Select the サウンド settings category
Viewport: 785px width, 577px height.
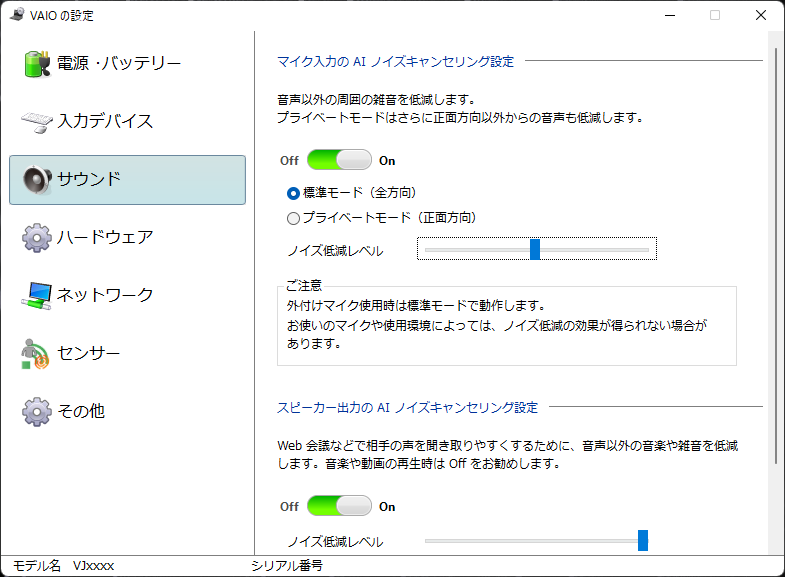click(x=127, y=180)
